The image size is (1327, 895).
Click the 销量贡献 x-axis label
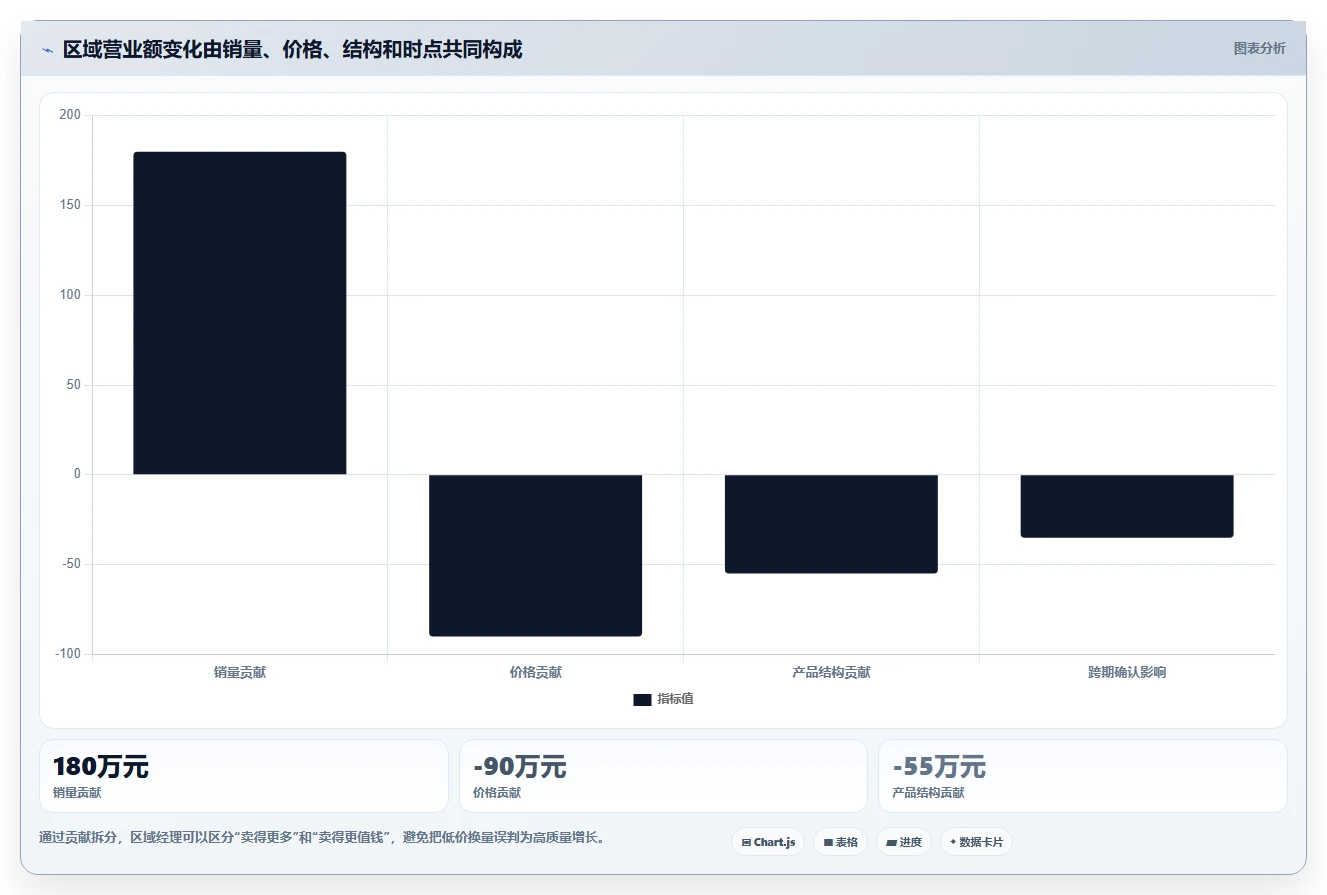pos(240,673)
